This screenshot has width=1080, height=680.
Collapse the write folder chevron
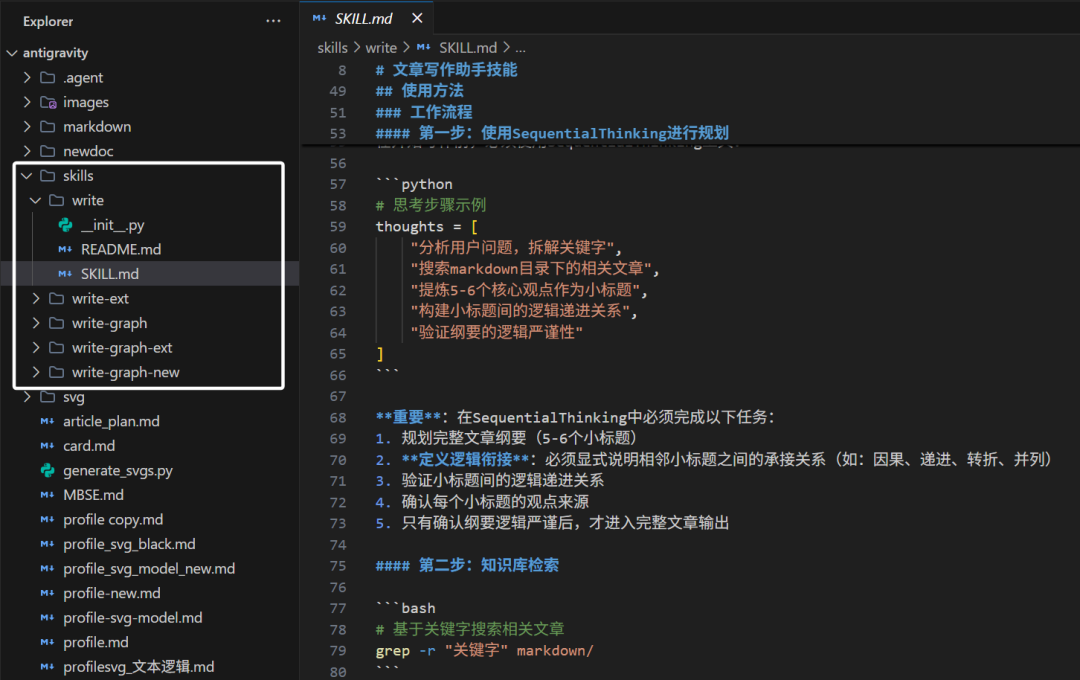coord(36,200)
